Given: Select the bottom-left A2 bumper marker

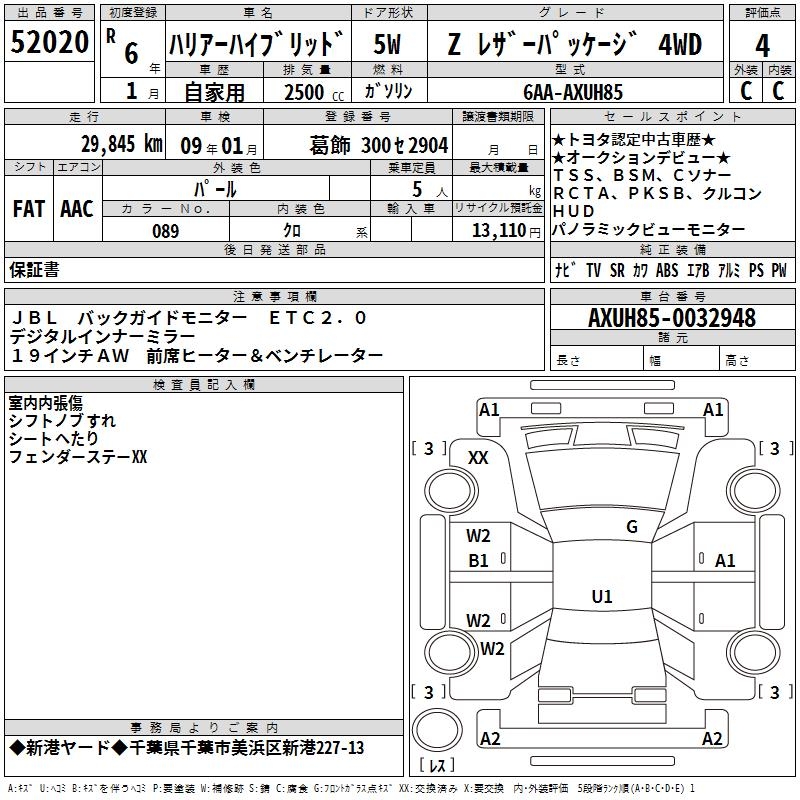Looking at the screenshot, I should click(x=490, y=739).
